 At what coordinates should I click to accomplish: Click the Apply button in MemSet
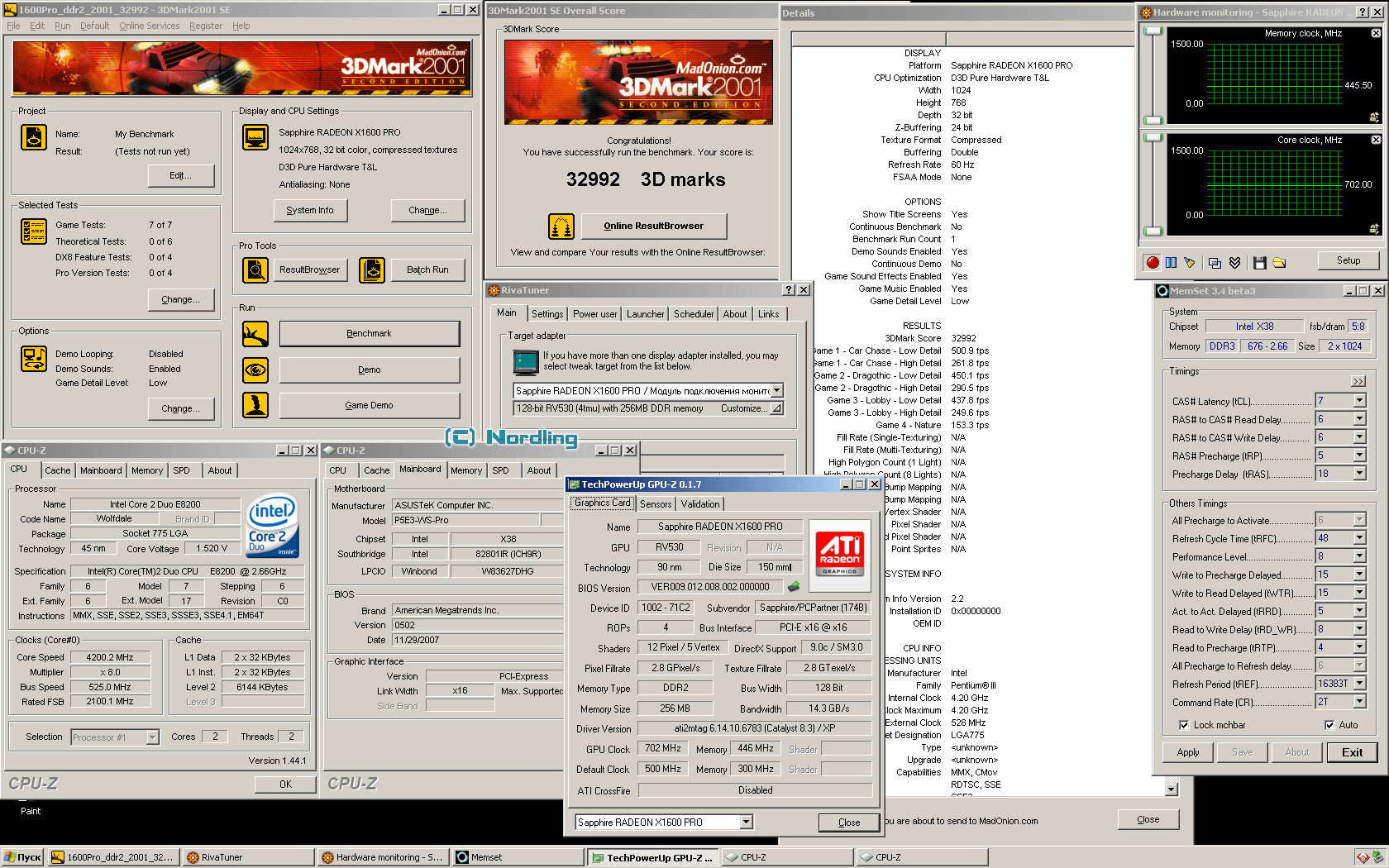1188,752
